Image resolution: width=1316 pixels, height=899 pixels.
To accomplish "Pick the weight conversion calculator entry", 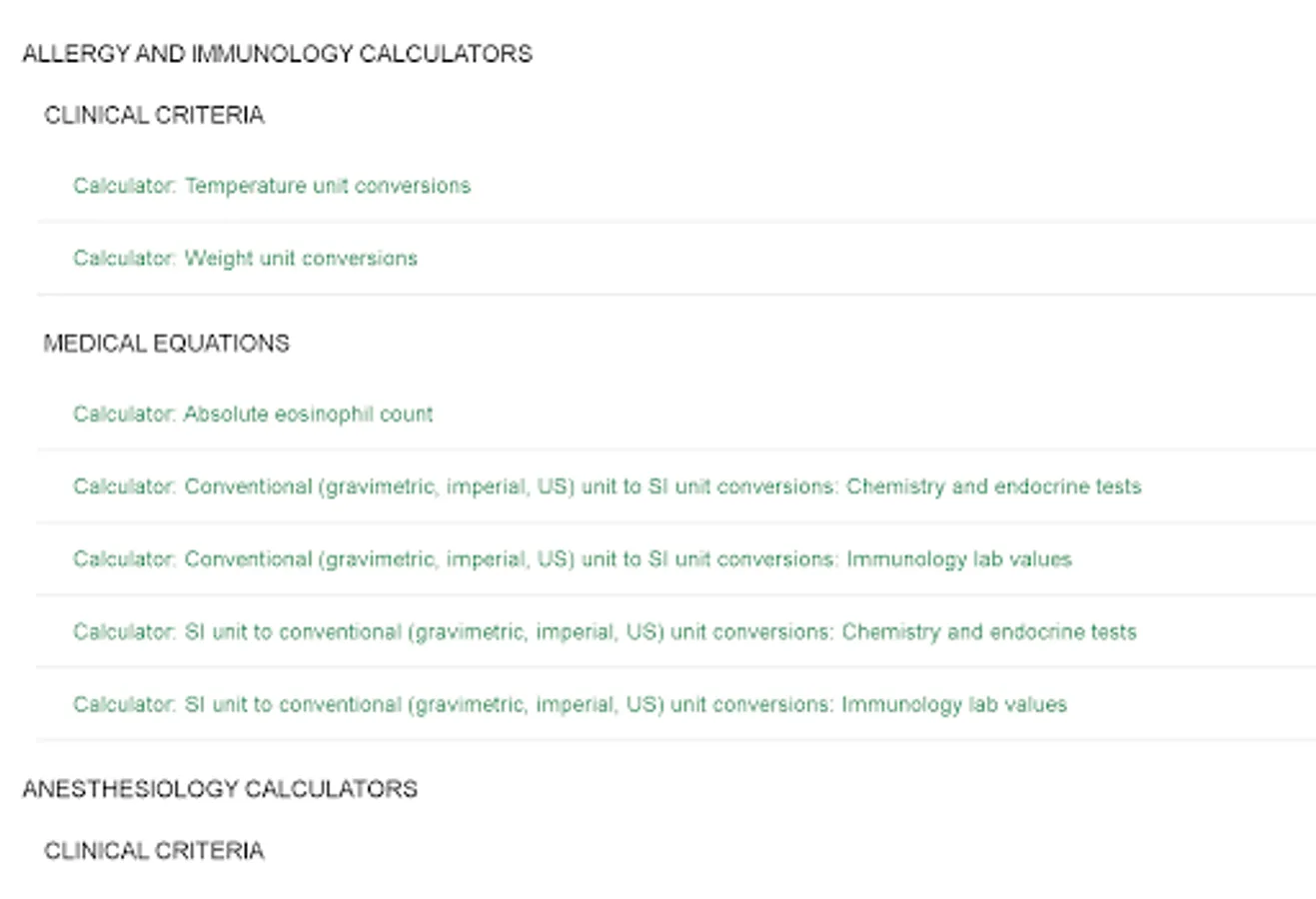I will pos(245,259).
